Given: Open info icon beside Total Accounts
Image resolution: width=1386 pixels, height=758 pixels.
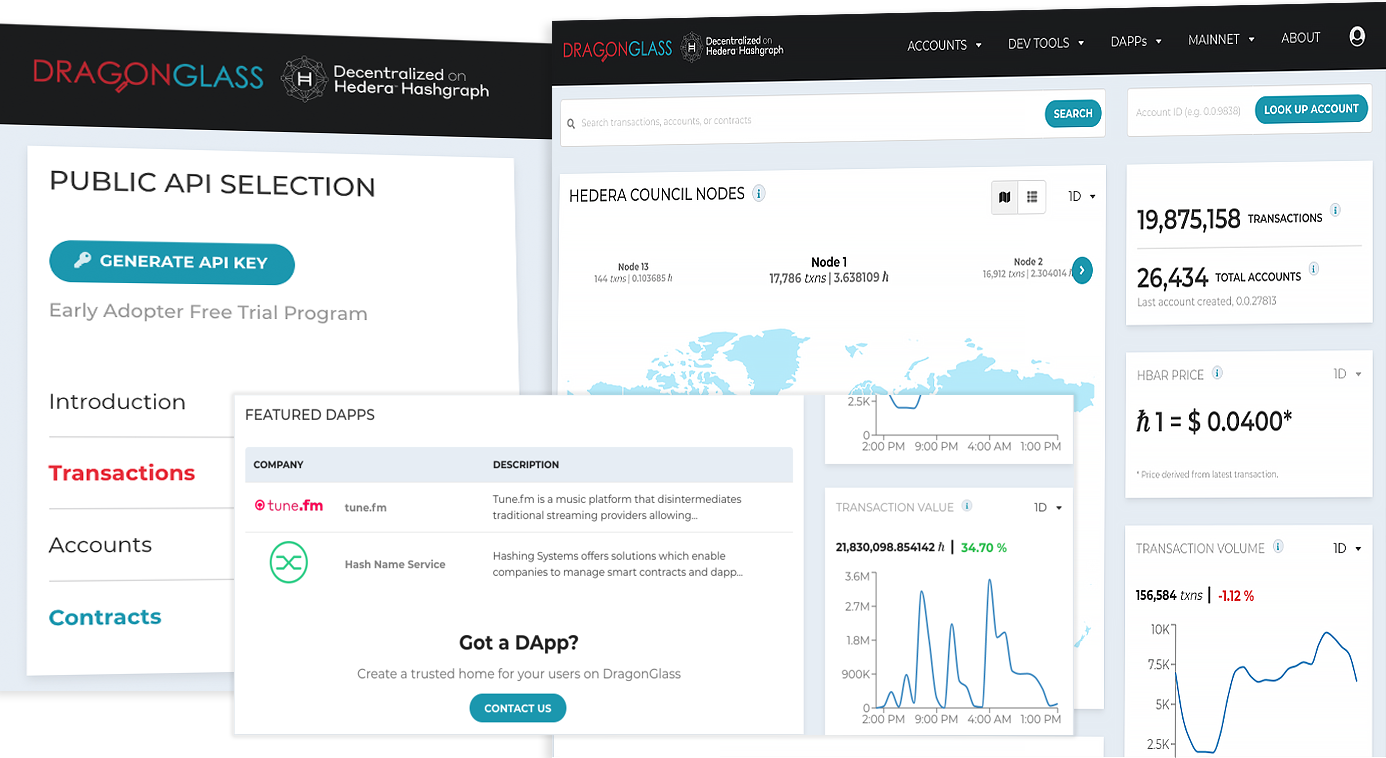Looking at the screenshot, I should [x=1314, y=269].
